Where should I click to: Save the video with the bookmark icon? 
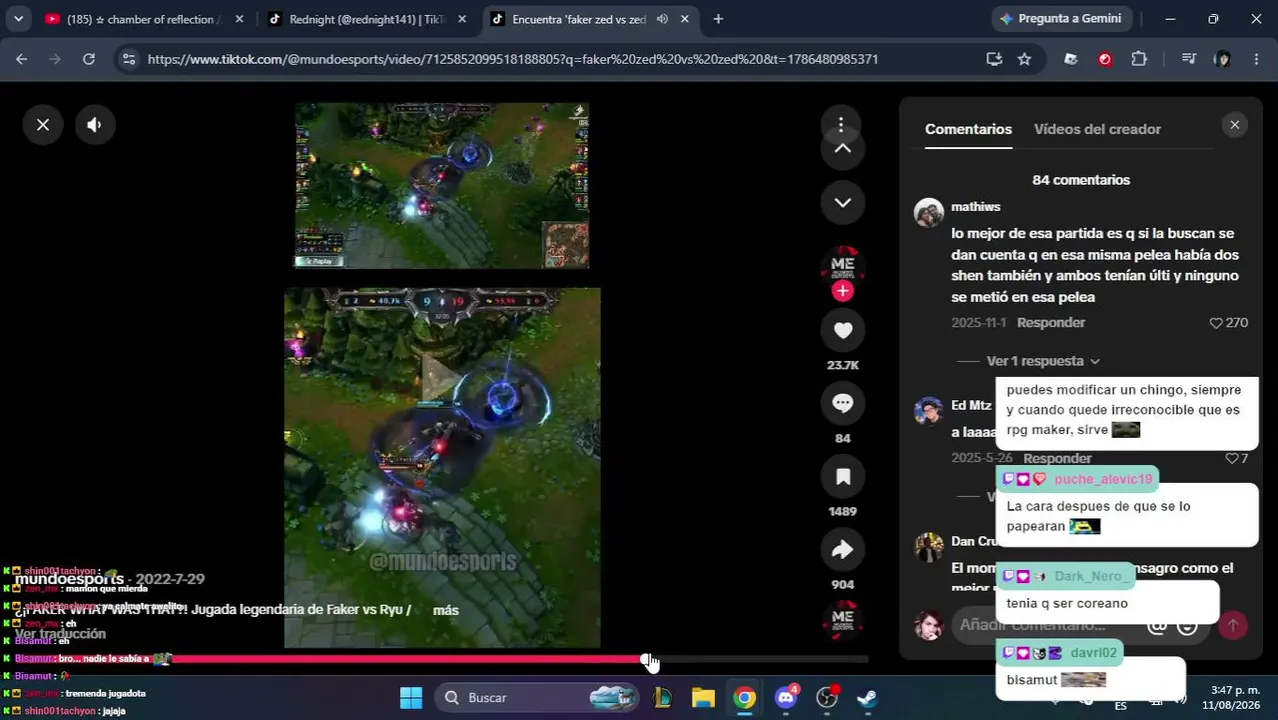pyautogui.click(x=842, y=477)
